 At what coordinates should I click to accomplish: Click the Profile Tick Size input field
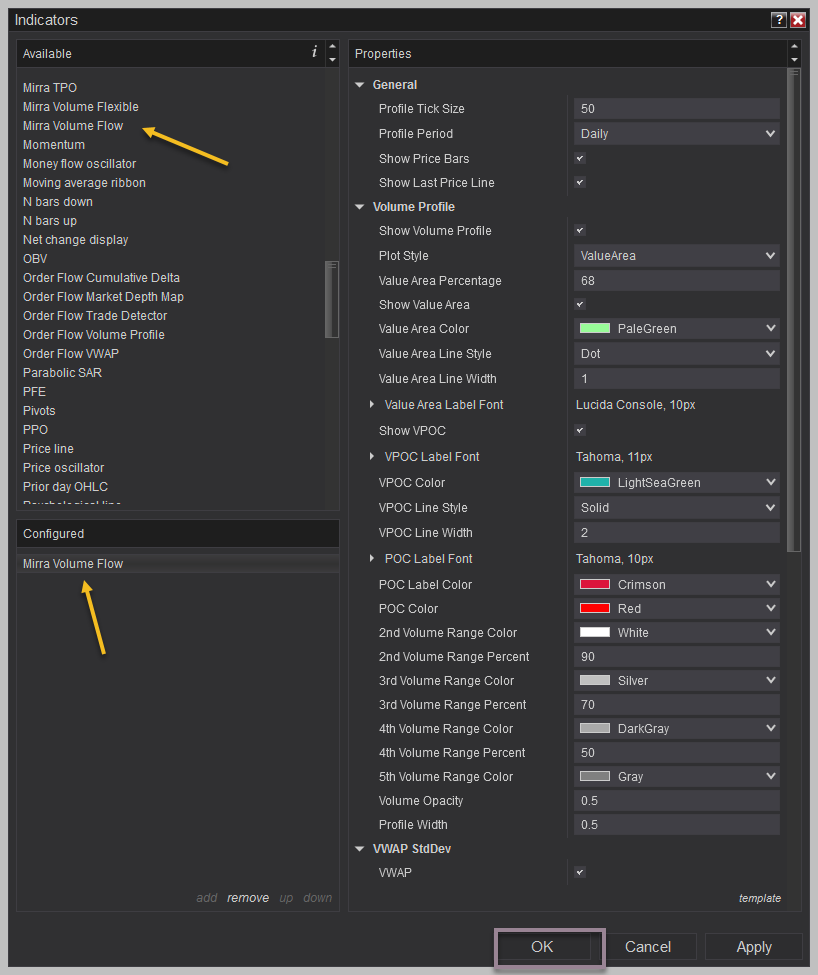pyautogui.click(x=676, y=108)
